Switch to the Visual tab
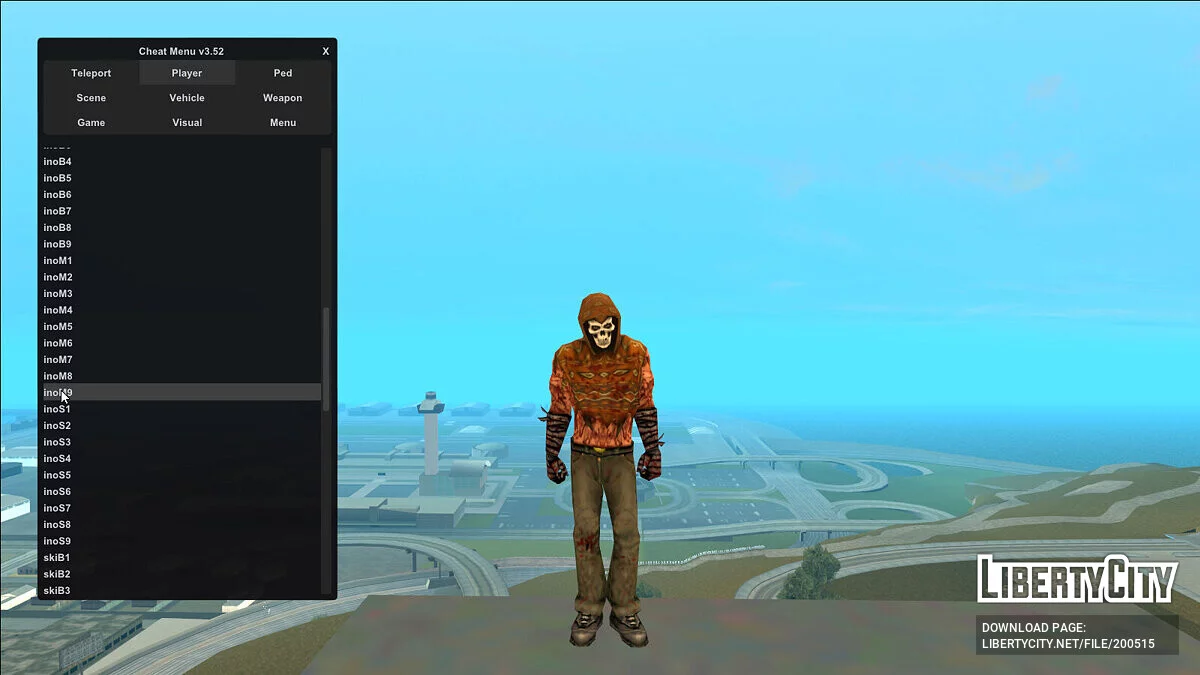The width and height of the screenshot is (1200, 675). (187, 122)
